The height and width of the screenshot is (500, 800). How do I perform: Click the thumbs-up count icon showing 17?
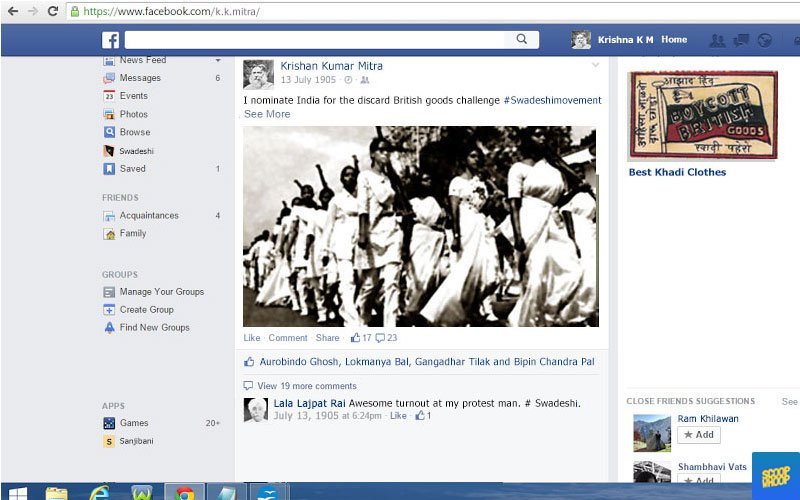coord(356,337)
